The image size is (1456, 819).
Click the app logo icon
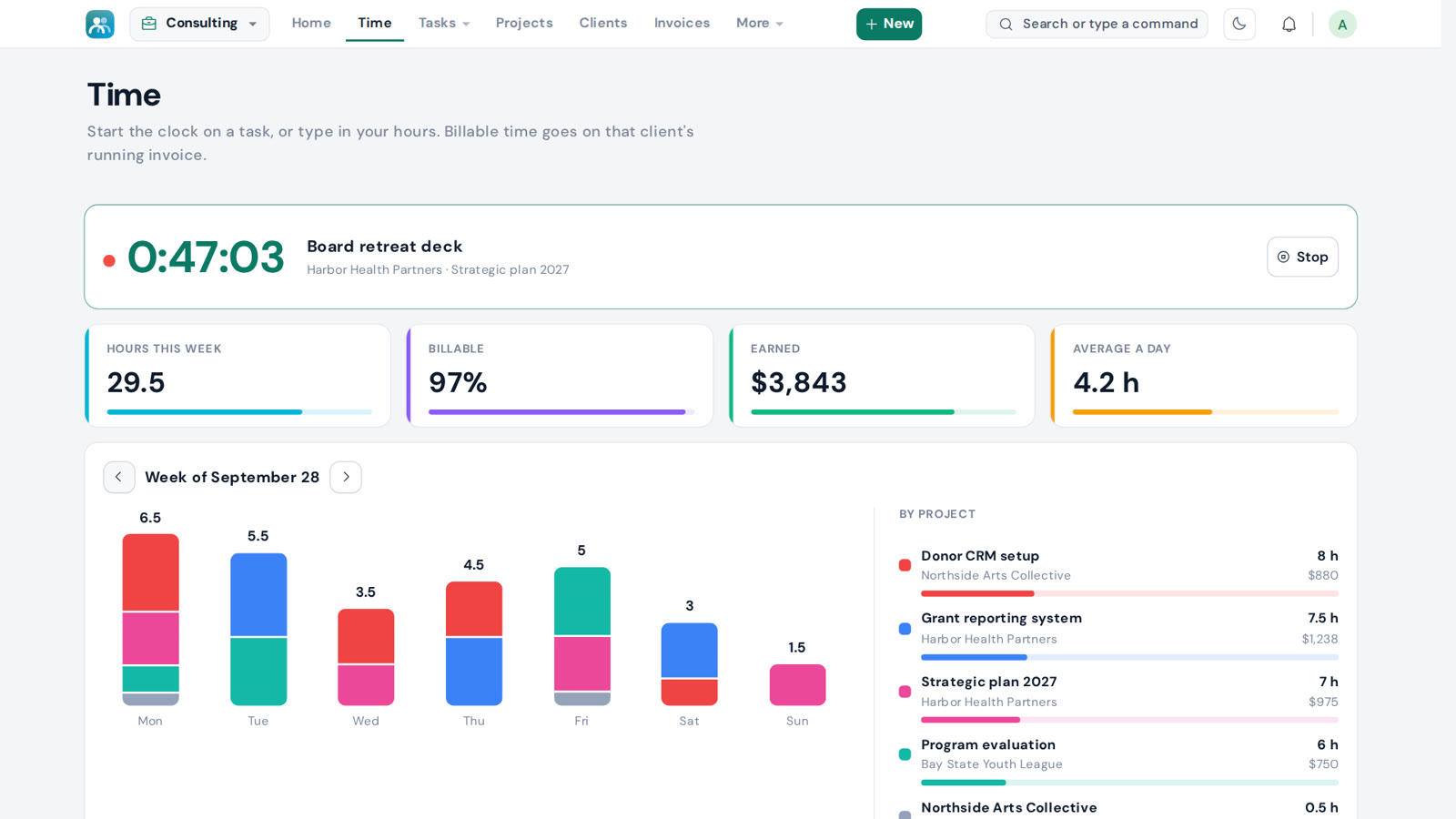pyautogui.click(x=100, y=24)
